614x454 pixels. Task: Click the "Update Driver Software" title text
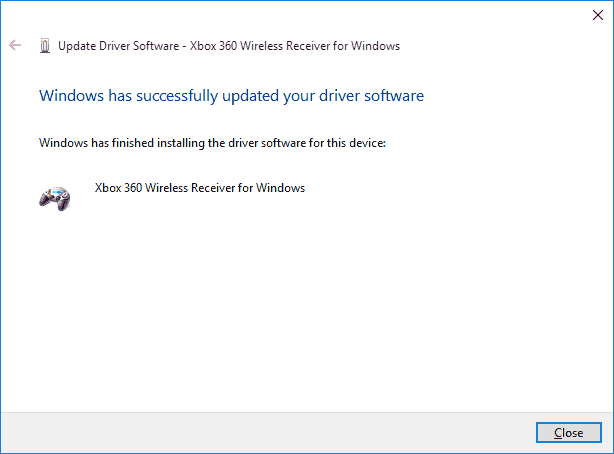[119, 46]
